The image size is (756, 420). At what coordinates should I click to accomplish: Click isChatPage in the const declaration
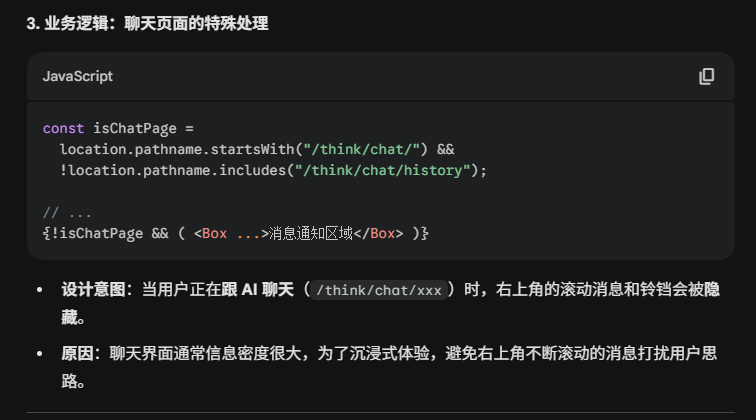coord(134,128)
